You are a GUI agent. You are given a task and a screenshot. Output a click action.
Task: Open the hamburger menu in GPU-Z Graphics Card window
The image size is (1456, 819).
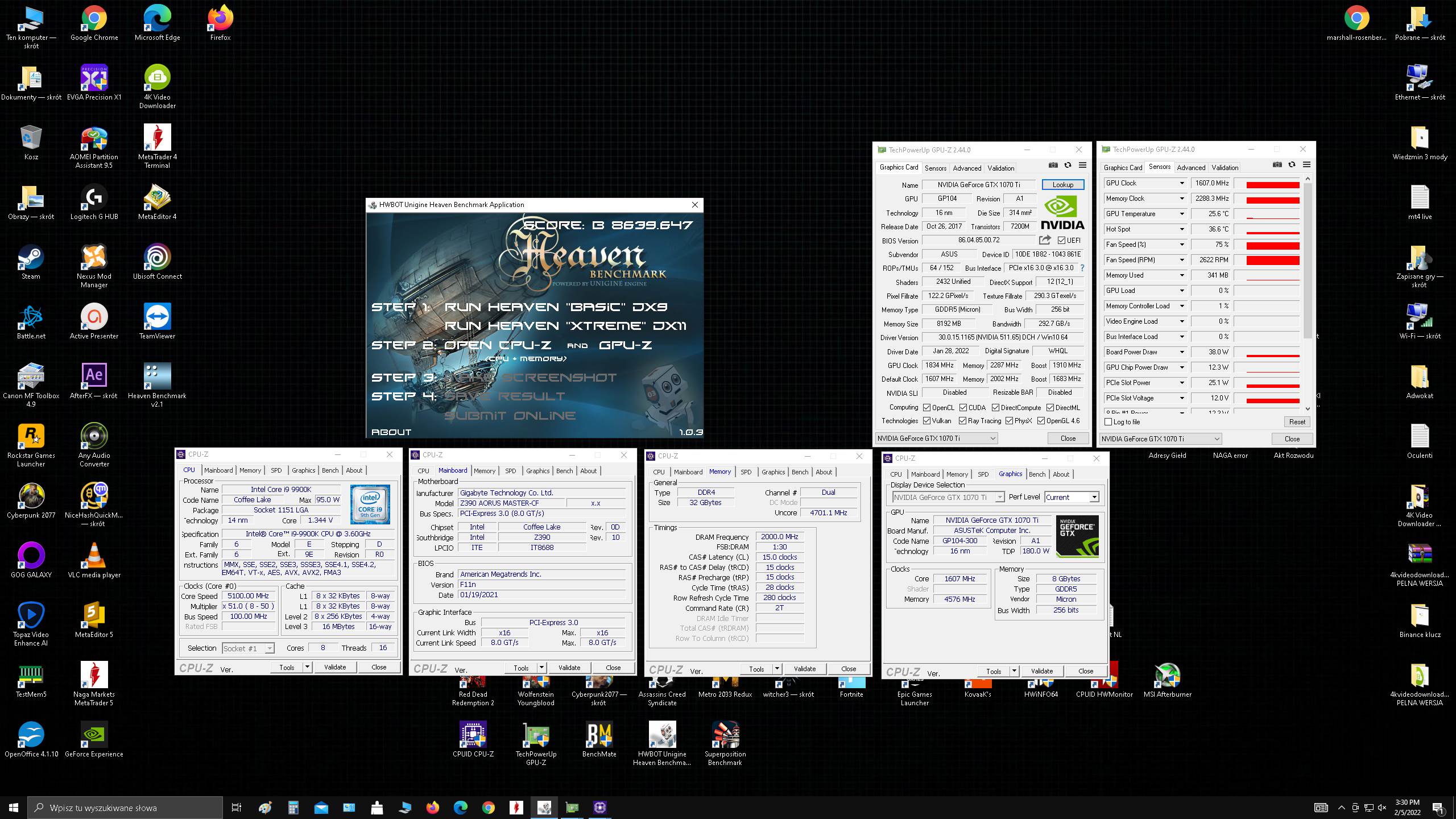click(1082, 166)
